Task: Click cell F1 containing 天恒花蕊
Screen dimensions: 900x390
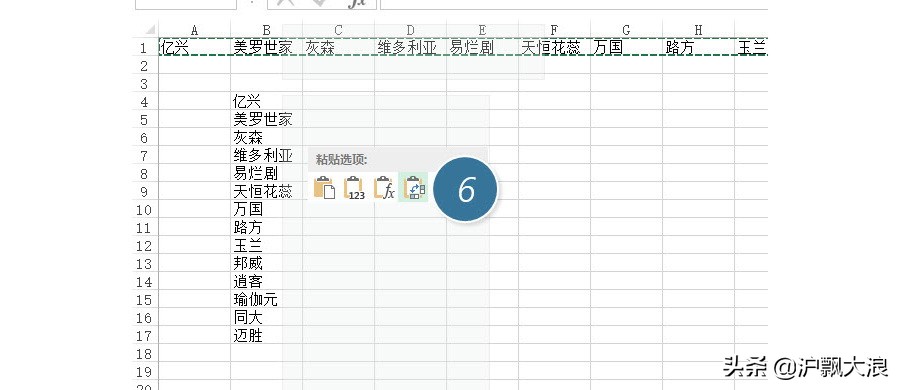Action: [x=554, y=47]
